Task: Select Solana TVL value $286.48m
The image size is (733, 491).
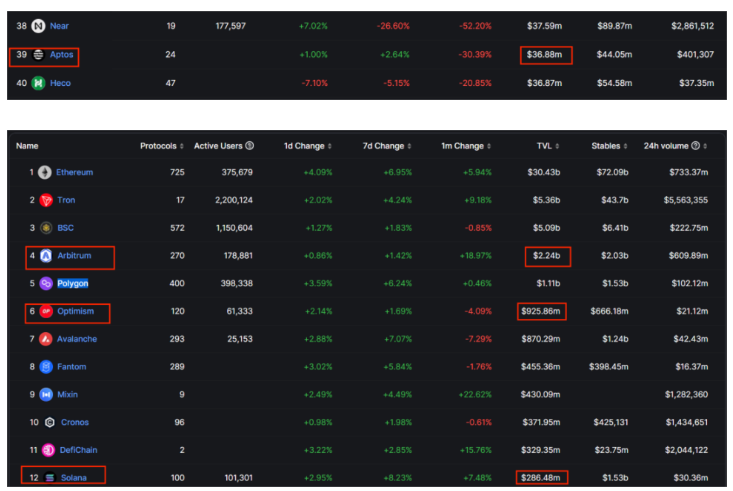Action: [541, 478]
